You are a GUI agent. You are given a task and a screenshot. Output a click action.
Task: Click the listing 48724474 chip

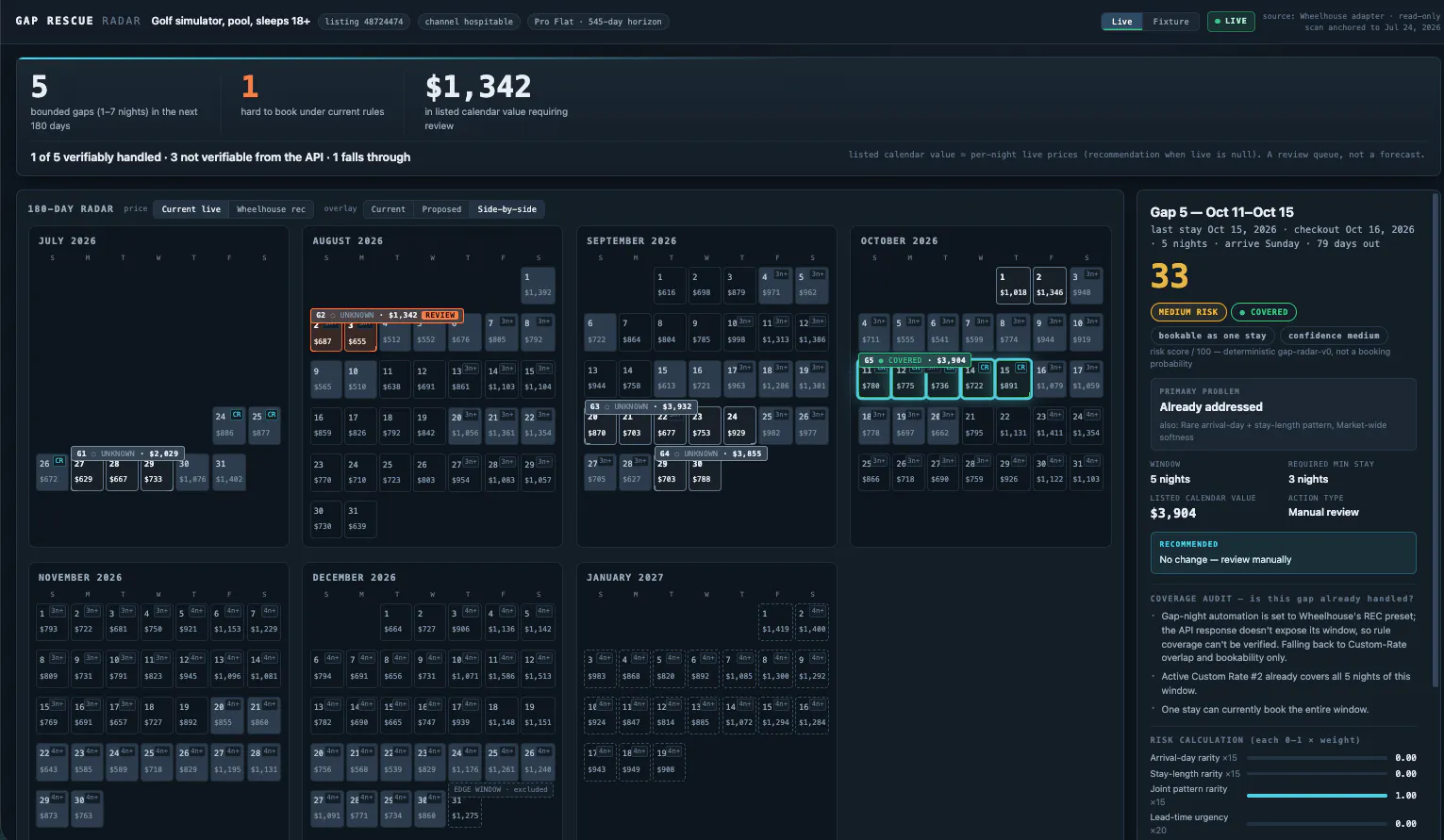363,22
